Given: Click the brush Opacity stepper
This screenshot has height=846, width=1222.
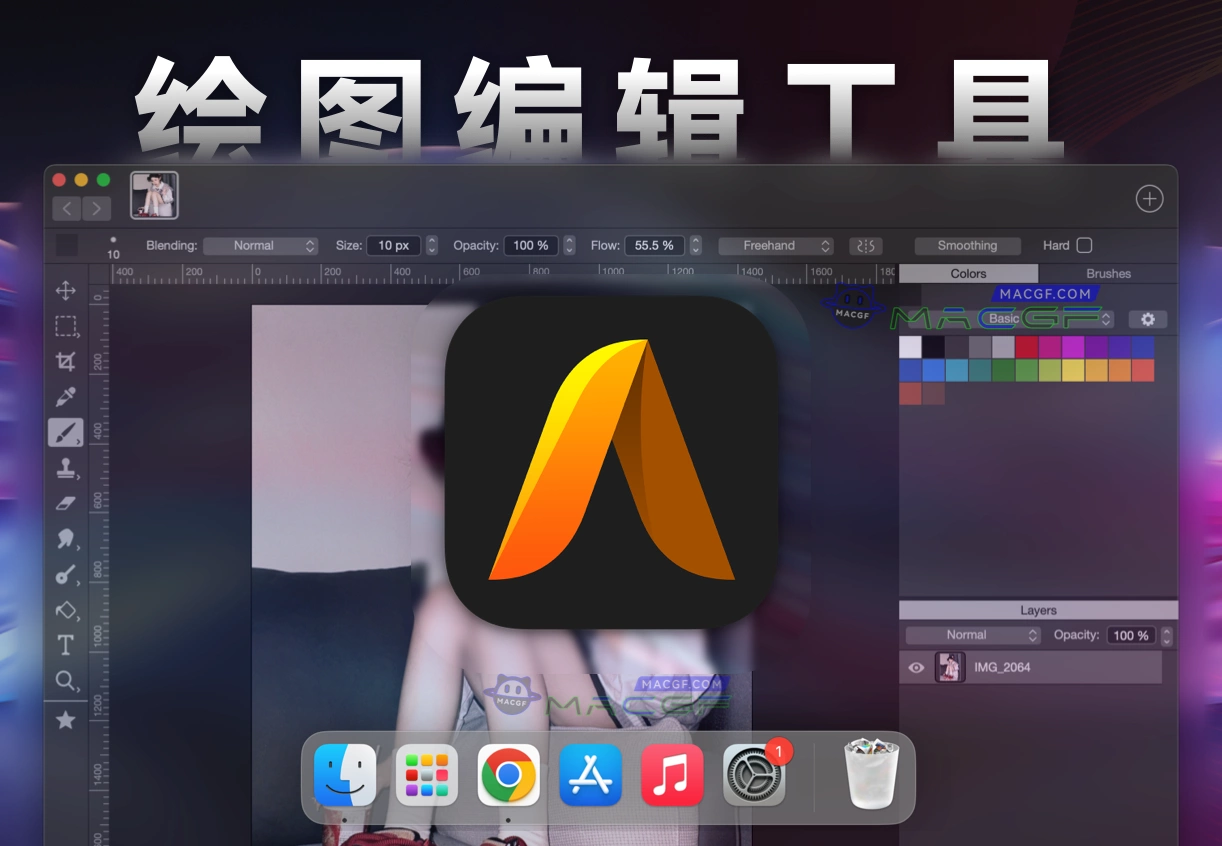Looking at the screenshot, I should point(569,245).
